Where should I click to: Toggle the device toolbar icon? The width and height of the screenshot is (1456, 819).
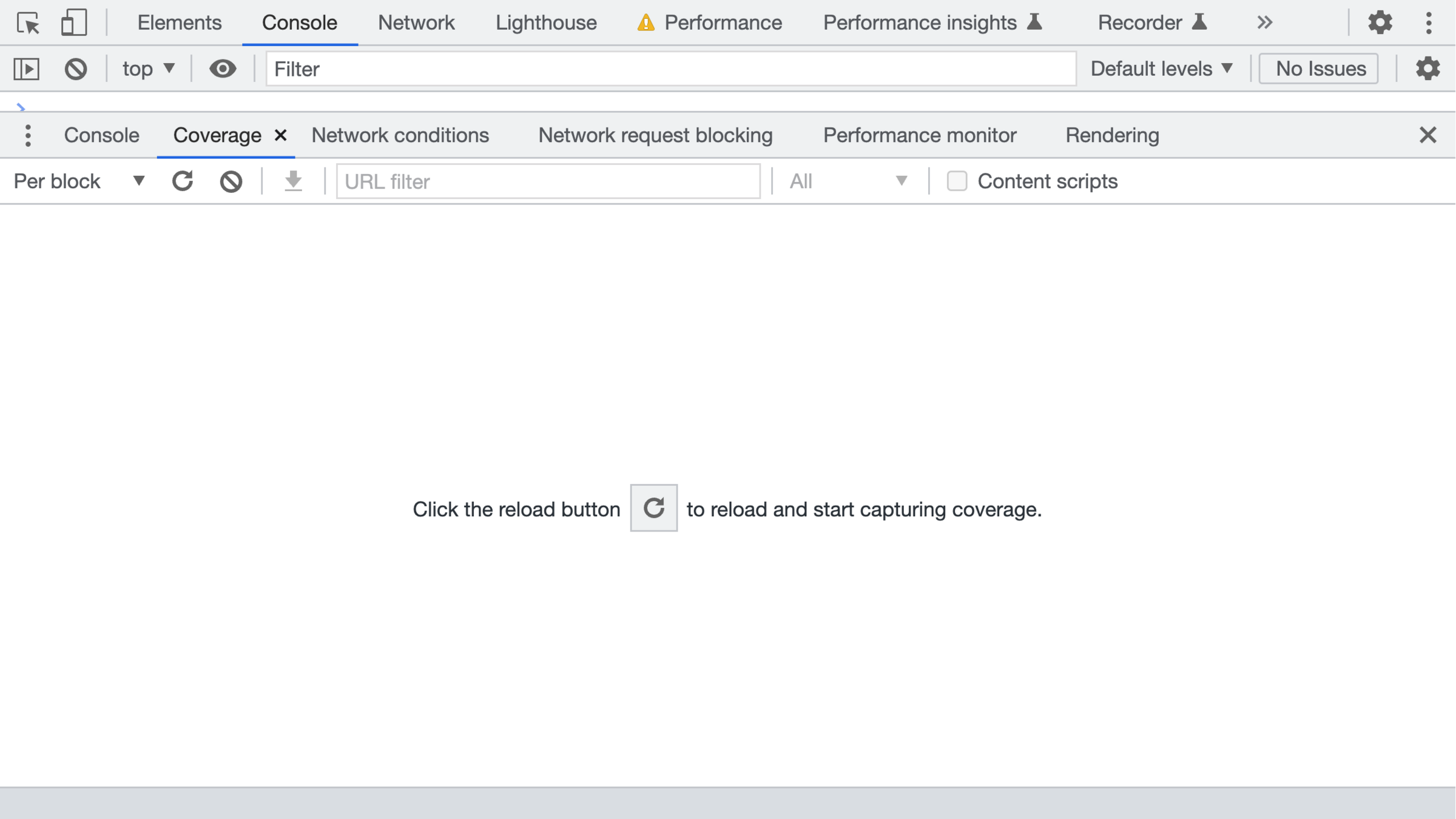[x=73, y=23]
